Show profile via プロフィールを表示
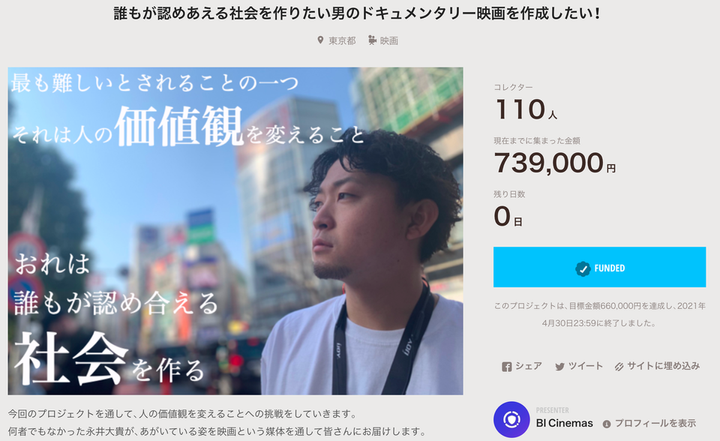Image resolution: width=720 pixels, height=441 pixels. [x=655, y=423]
